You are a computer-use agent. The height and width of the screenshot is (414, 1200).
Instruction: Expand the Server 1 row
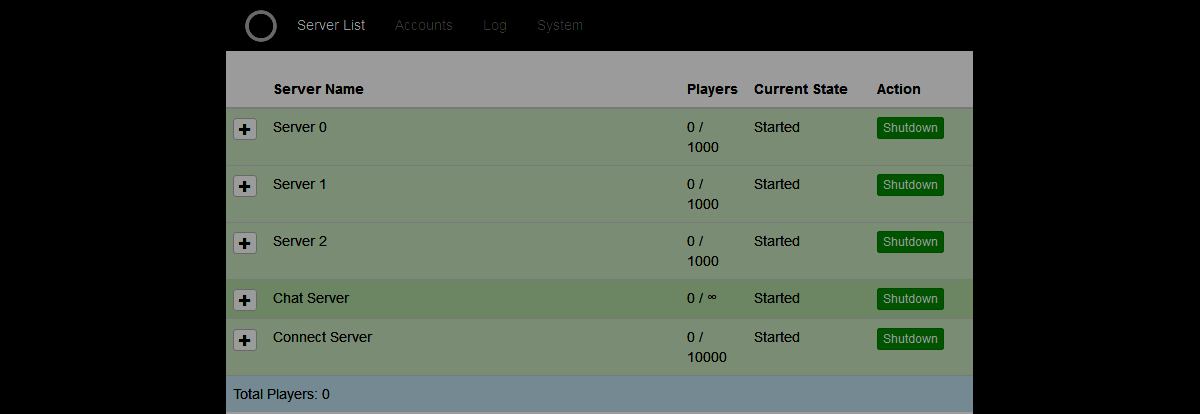(245, 187)
